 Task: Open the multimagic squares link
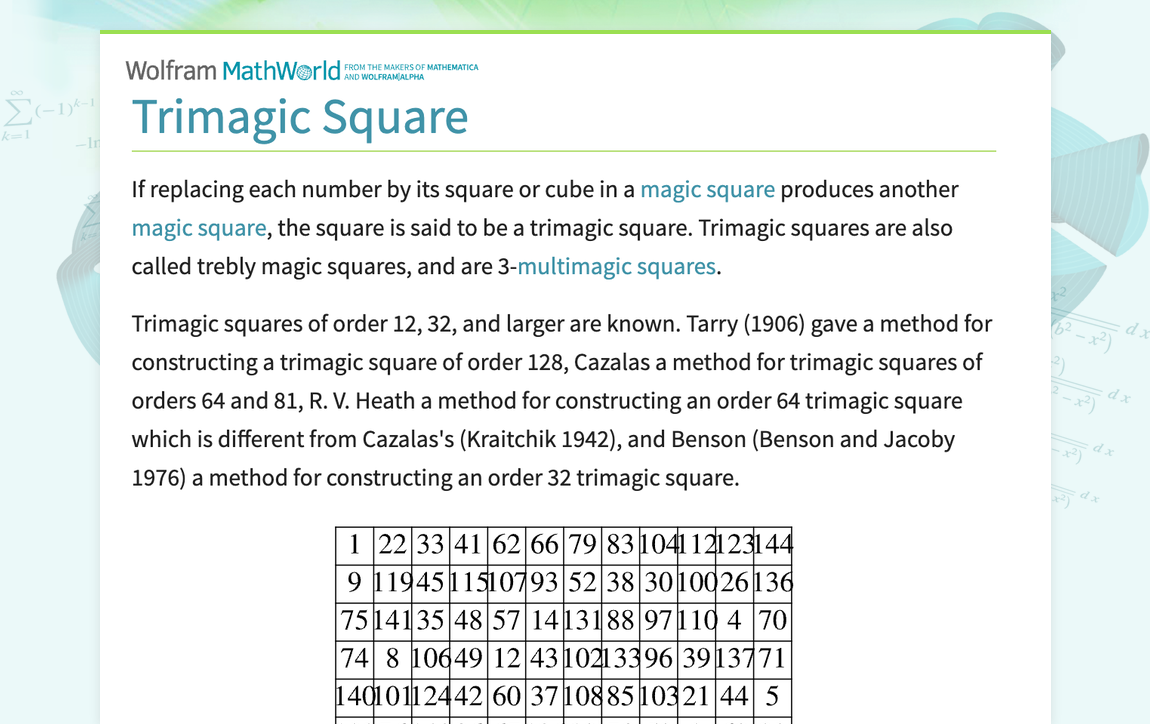click(x=617, y=266)
